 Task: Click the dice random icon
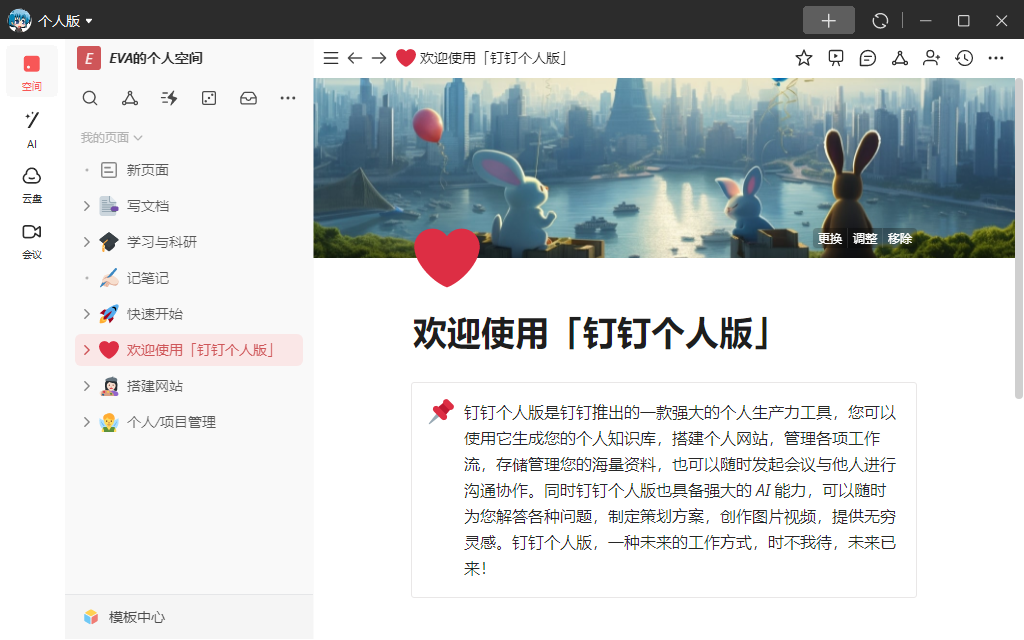pos(209,98)
